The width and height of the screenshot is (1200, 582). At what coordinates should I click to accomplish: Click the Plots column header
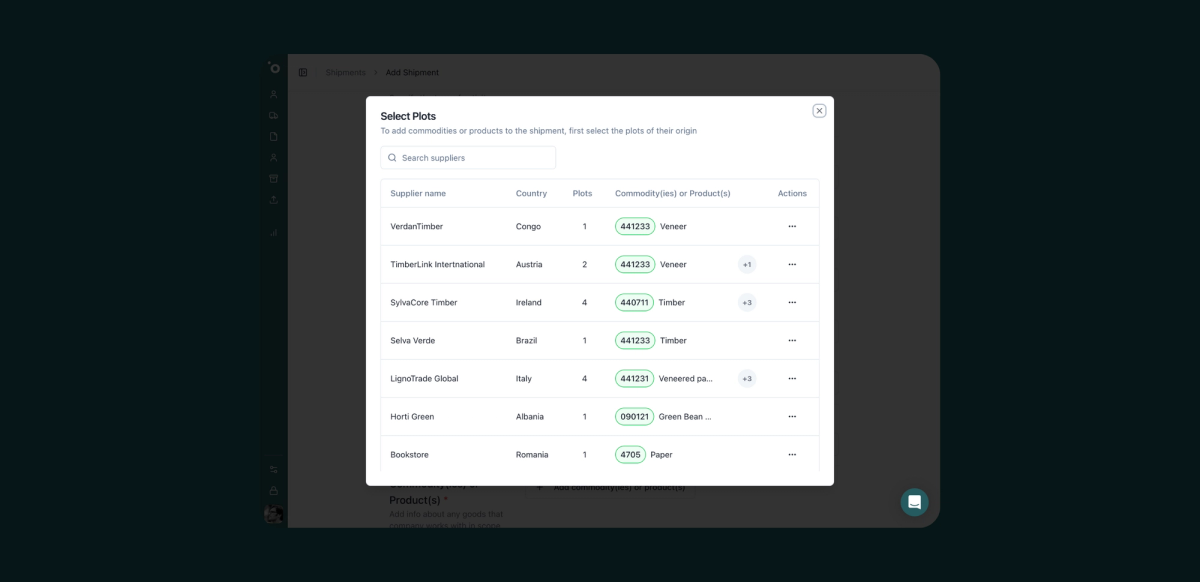click(582, 193)
